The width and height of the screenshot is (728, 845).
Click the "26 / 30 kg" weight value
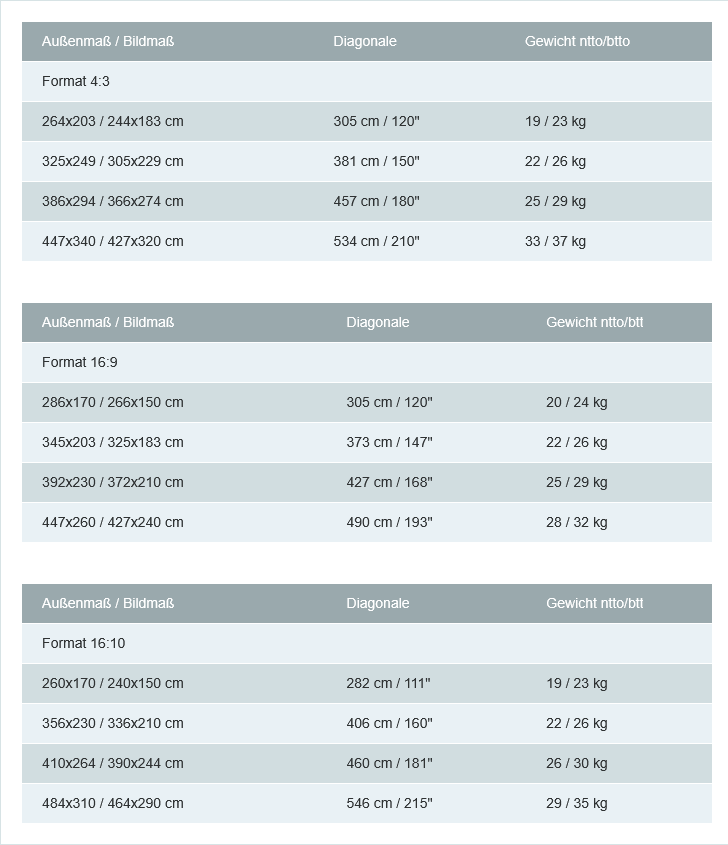click(576, 763)
